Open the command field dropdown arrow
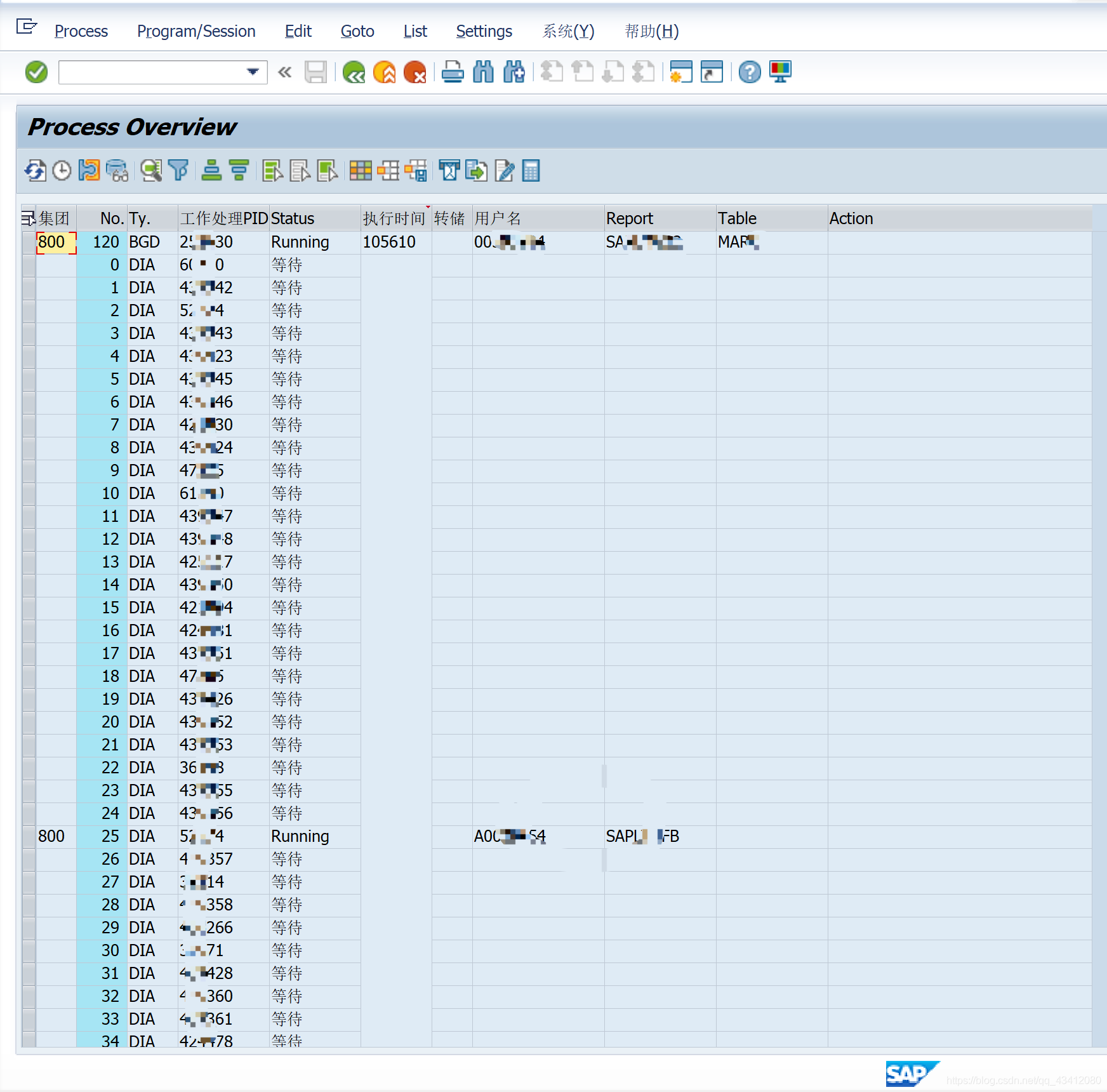The width and height of the screenshot is (1107, 1092). (x=253, y=72)
